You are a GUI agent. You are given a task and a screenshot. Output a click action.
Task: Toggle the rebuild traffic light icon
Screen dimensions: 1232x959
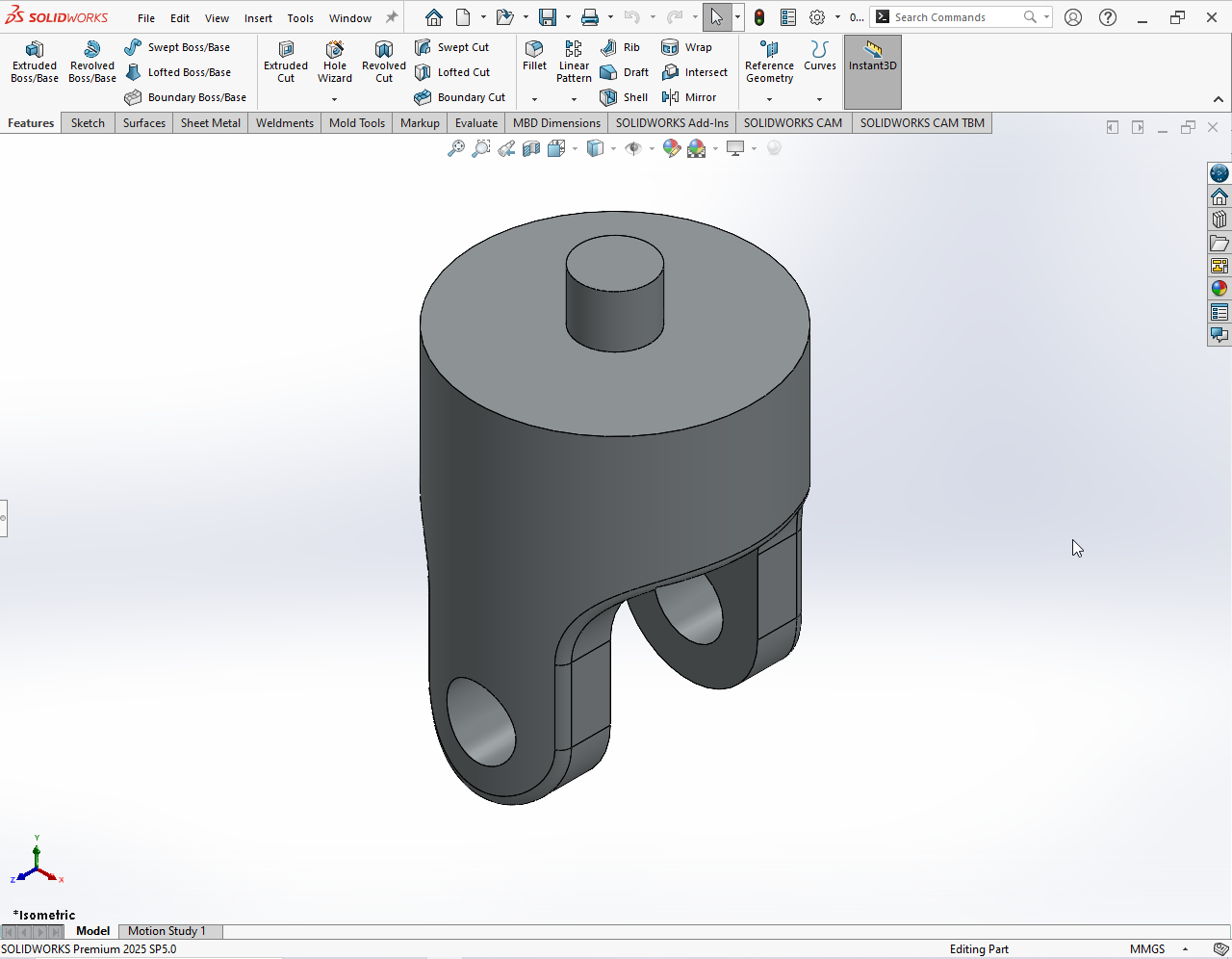point(759,17)
